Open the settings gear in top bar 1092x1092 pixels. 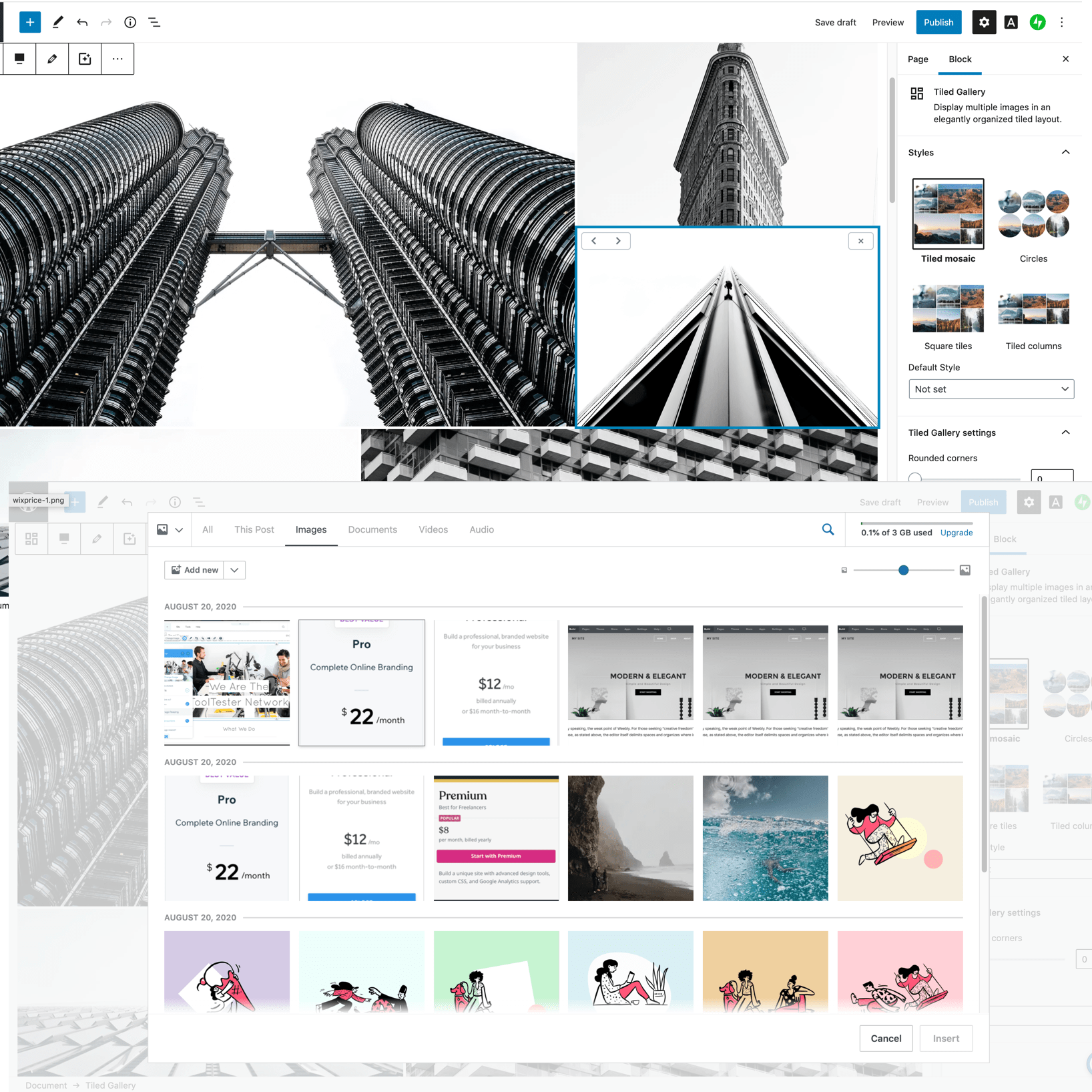coord(984,22)
